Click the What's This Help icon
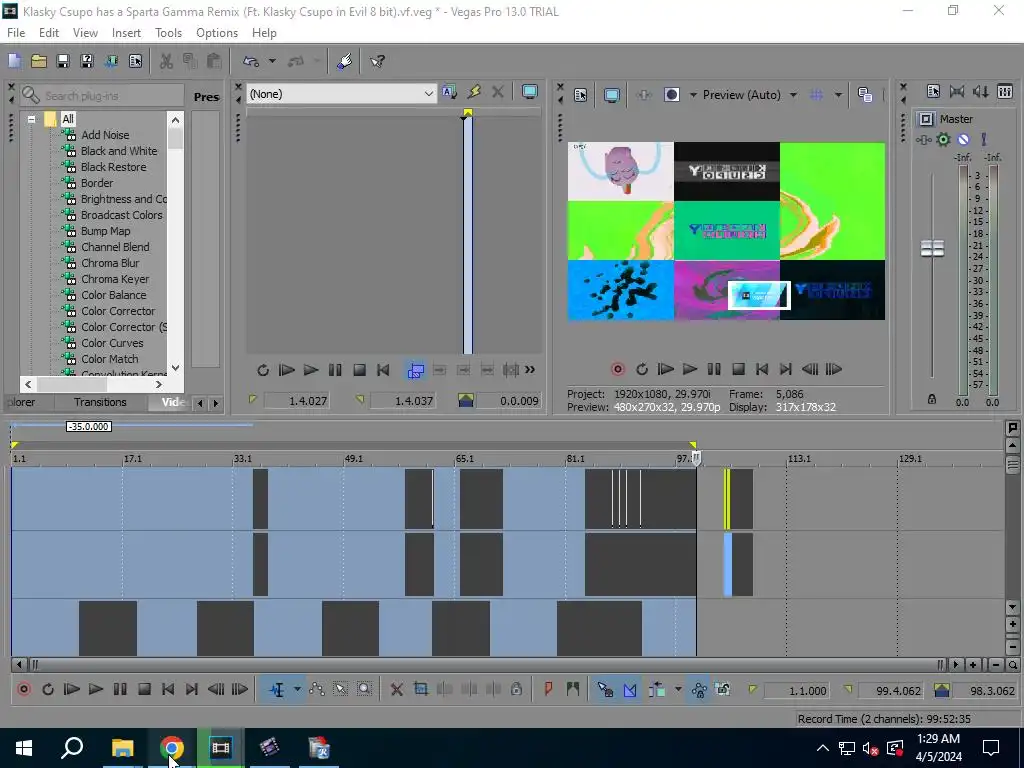Viewport: 1024px width, 768px height. tap(377, 61)
